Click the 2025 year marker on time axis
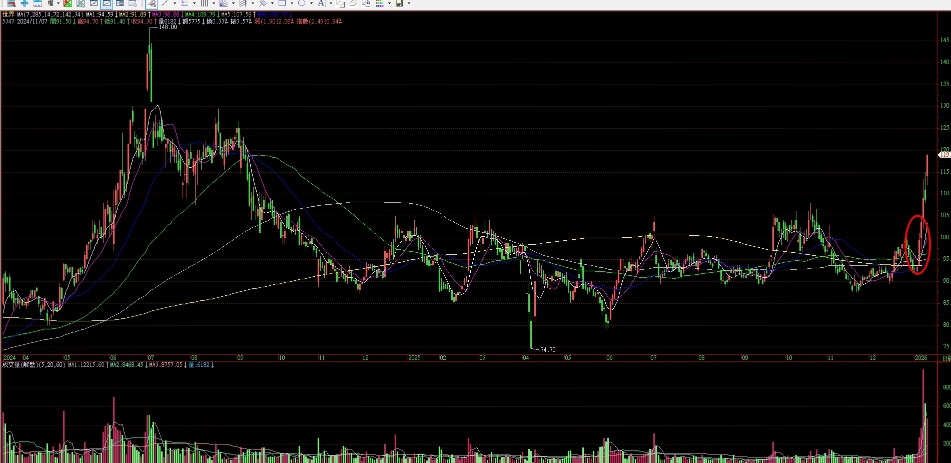Image resolution: width=951 pixels, height=463 pixels. click(415, 357)
